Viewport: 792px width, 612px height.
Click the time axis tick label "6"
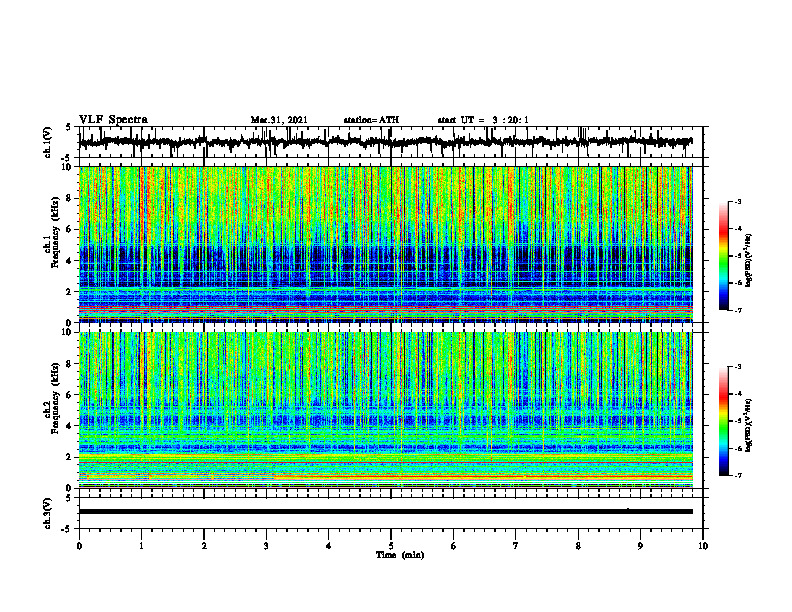454,546
